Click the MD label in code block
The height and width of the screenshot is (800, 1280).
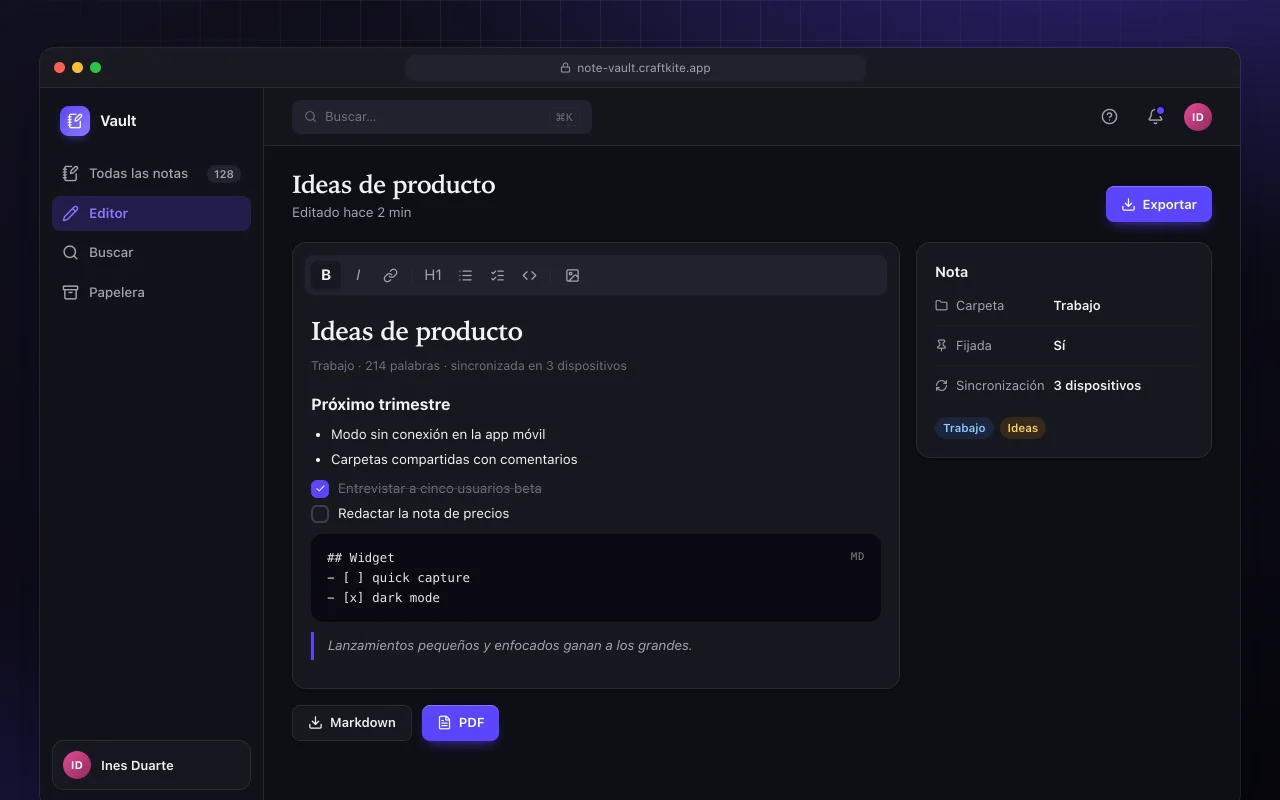pyautogui.click(x=857, y=557)
